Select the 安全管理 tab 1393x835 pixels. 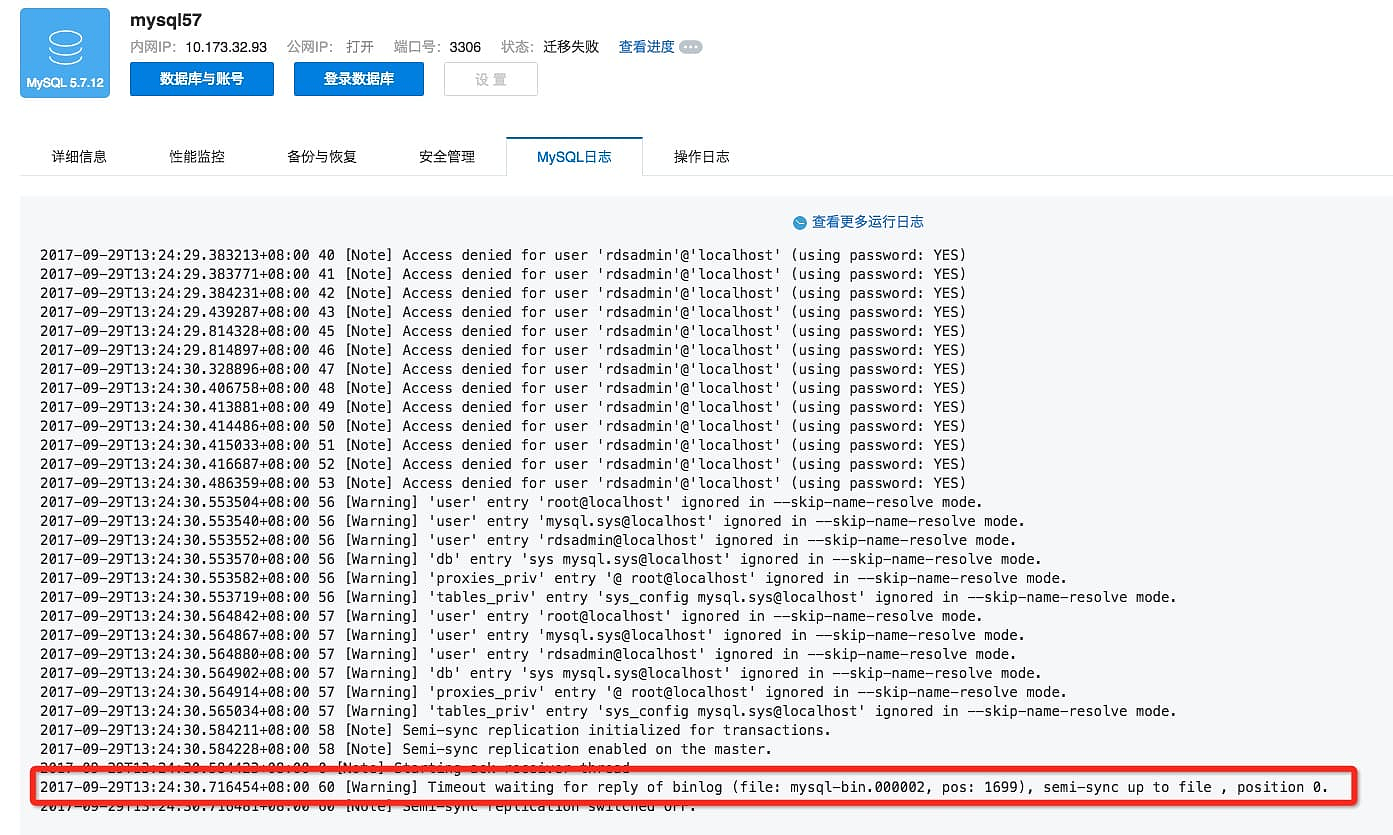(447, 157)
